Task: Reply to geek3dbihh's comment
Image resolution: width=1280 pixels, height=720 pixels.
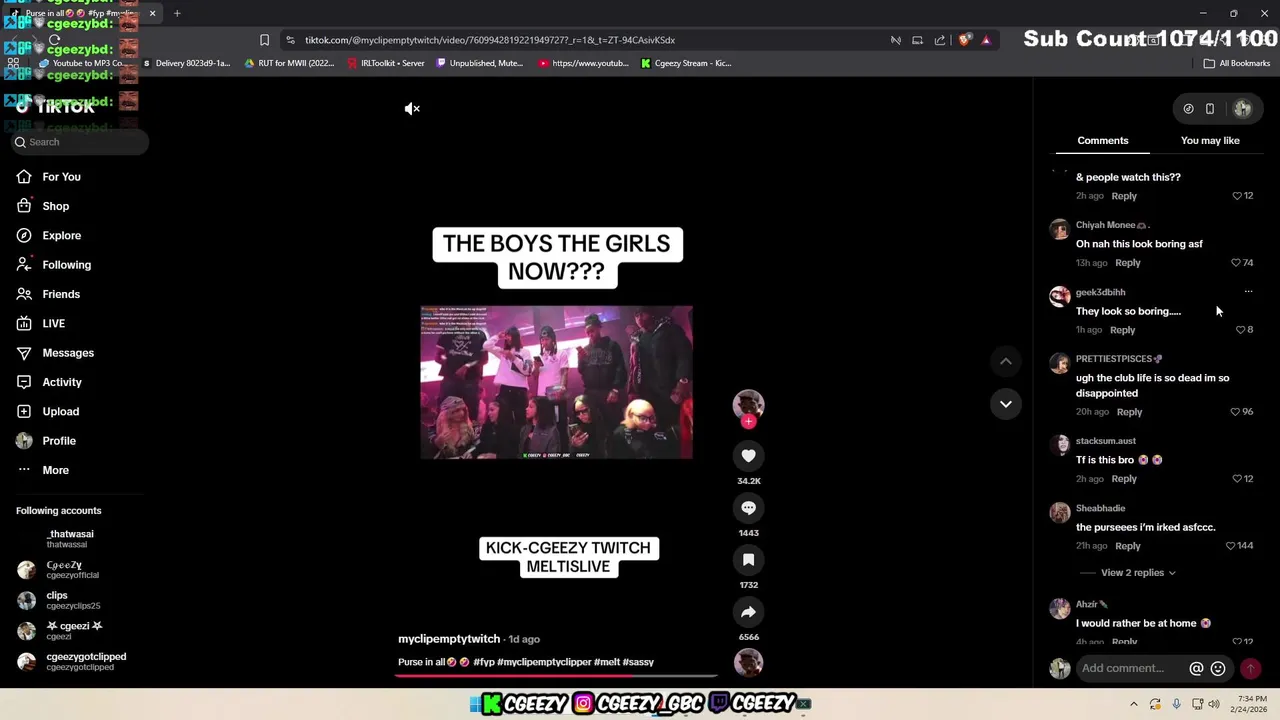Action: click(x=1122, y=330)
